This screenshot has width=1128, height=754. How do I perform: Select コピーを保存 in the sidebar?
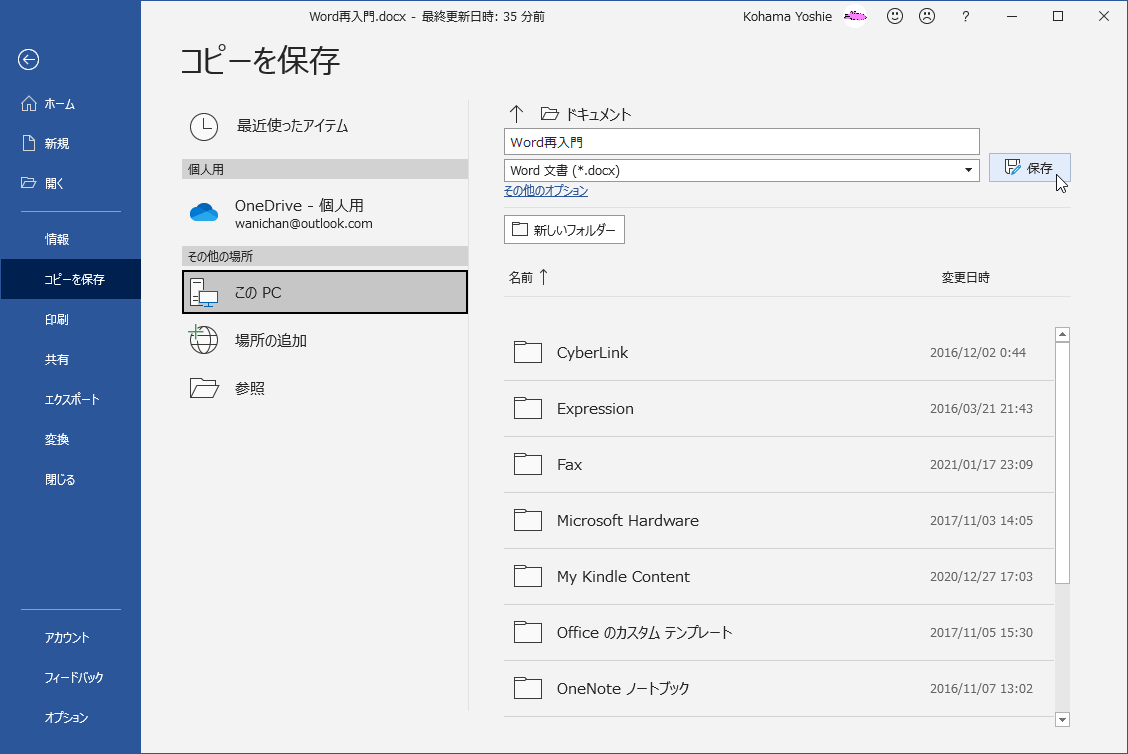point(70,279)
